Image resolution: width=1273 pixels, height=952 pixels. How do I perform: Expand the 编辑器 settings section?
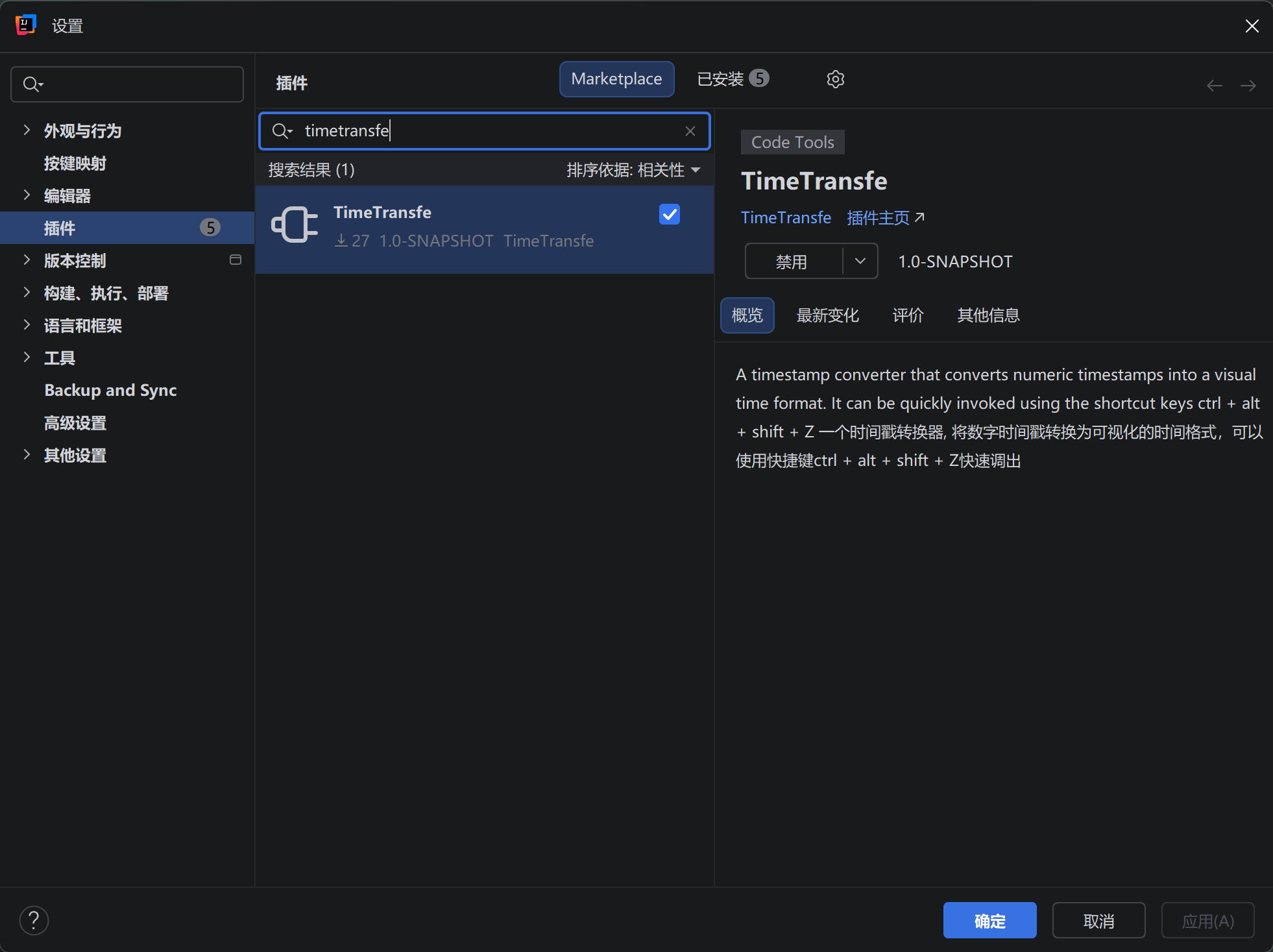[27, 195]
